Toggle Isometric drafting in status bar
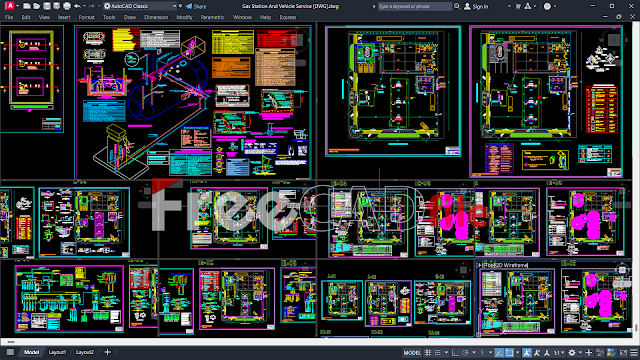Viewport: 640px width, 360px height. [x=482, y=352]
